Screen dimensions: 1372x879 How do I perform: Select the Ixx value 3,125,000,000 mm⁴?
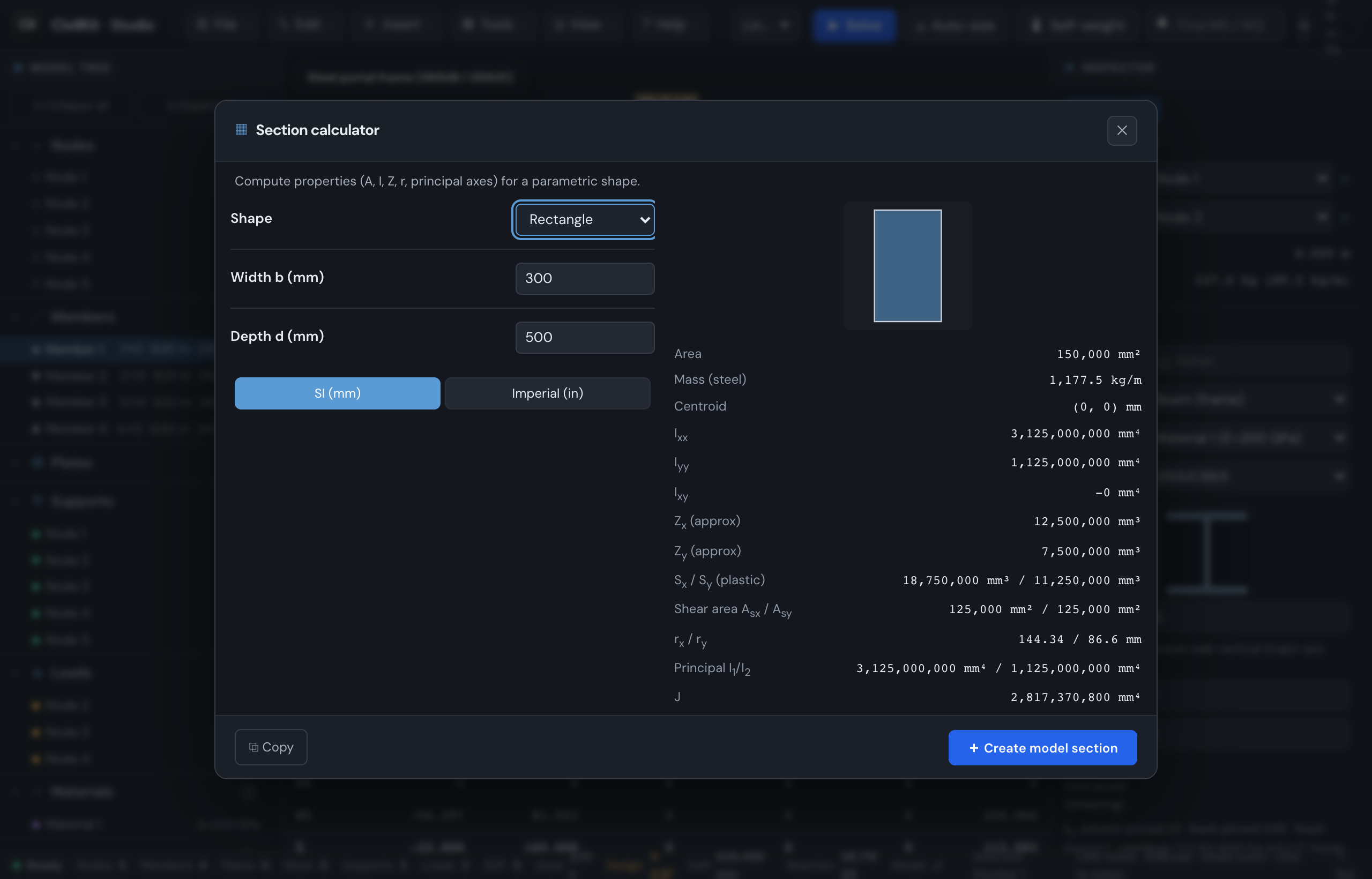pyautogui.click(x=1075, y=434)
